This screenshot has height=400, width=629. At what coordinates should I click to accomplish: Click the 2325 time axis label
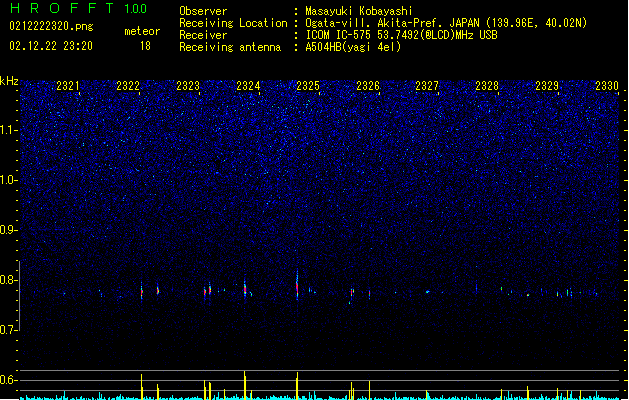[x=308, y=85]
